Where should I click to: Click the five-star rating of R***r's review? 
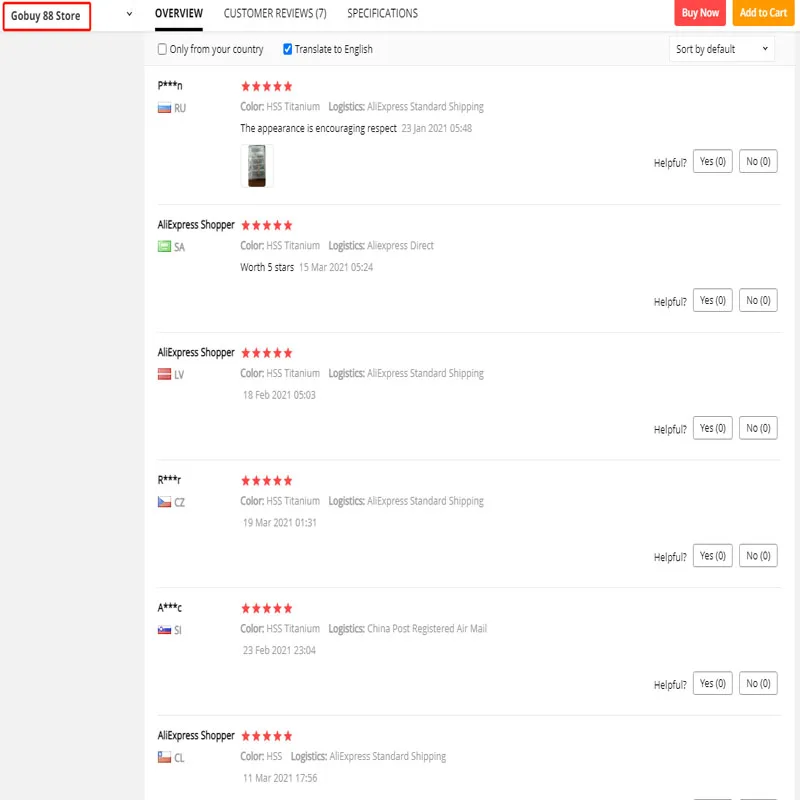click(266, 481)
